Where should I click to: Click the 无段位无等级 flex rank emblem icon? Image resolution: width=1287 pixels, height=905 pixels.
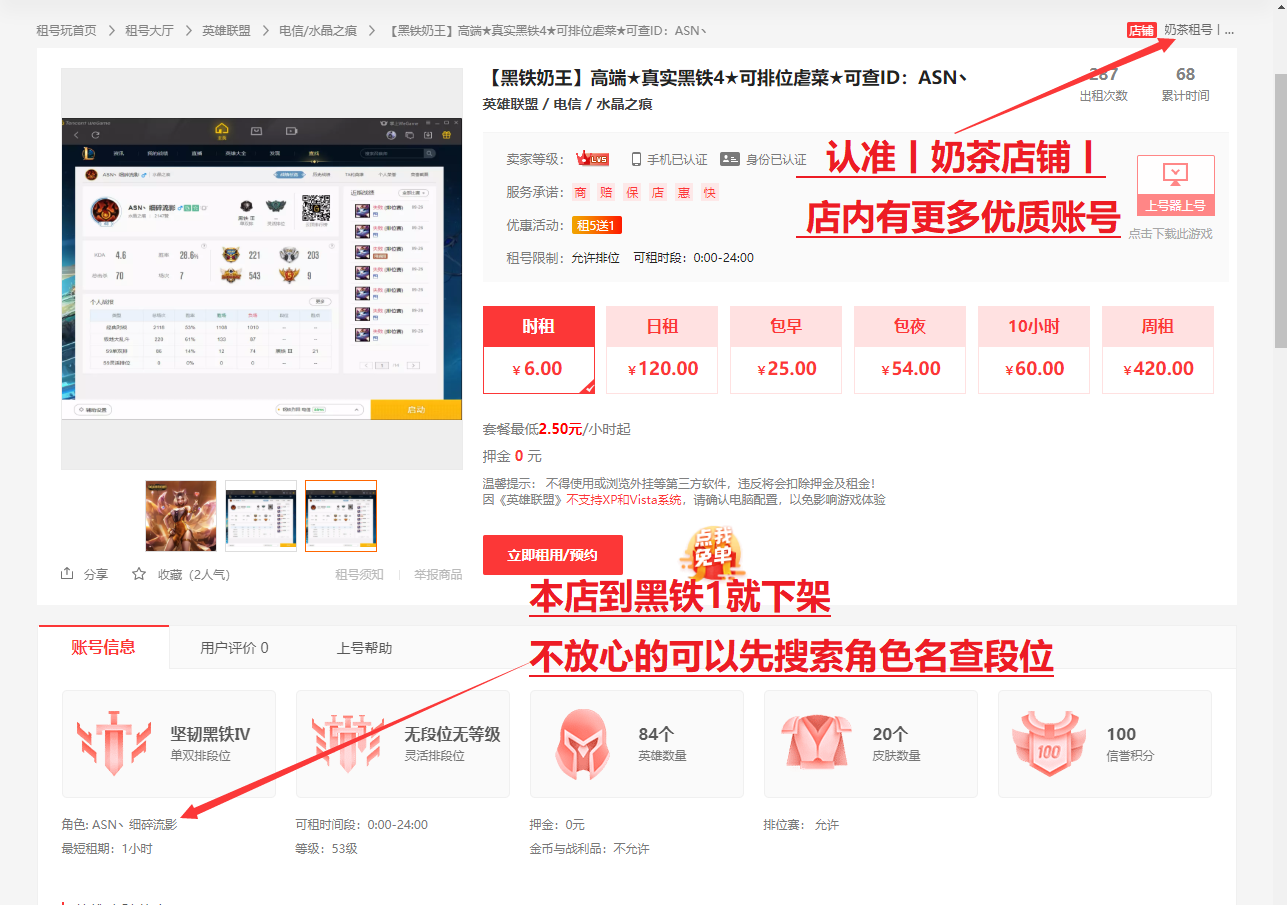point(347,743)
